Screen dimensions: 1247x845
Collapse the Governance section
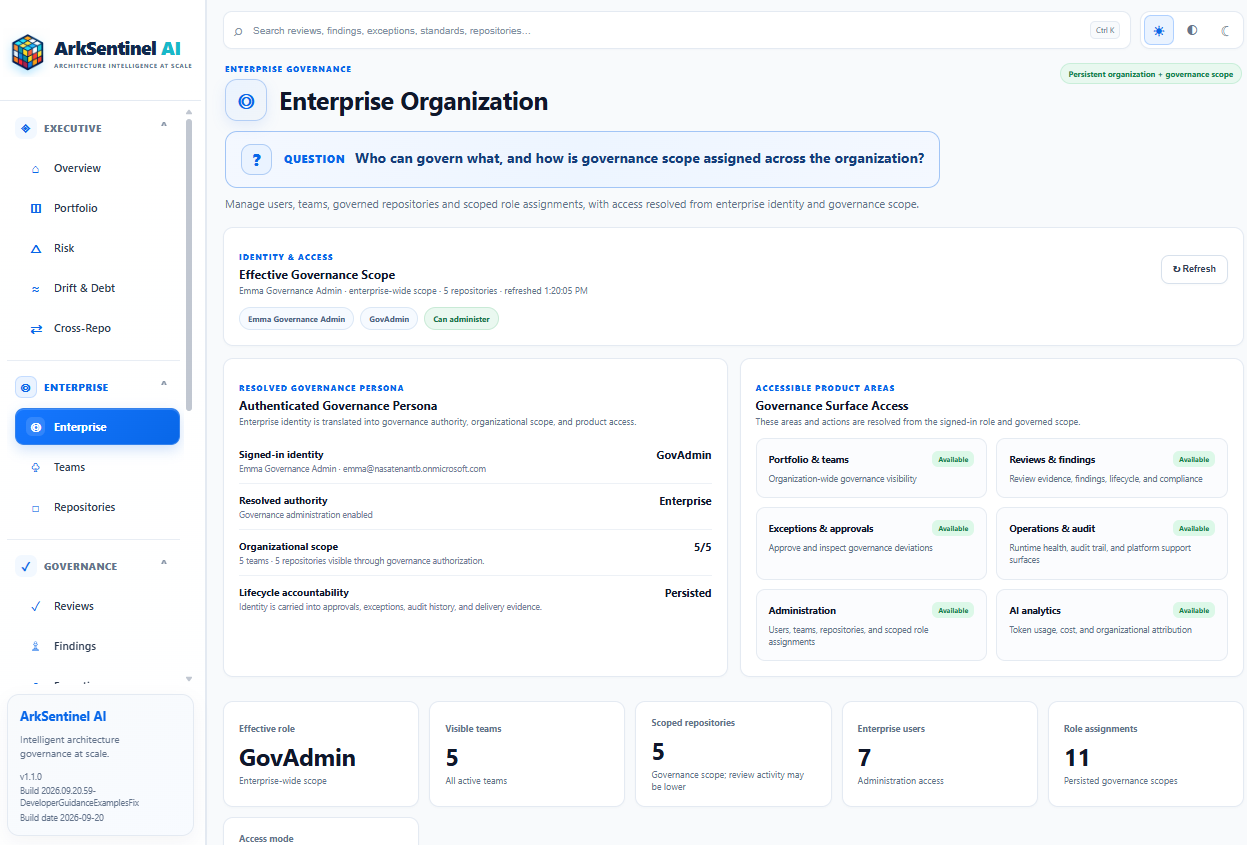click(x=164, y=564)
